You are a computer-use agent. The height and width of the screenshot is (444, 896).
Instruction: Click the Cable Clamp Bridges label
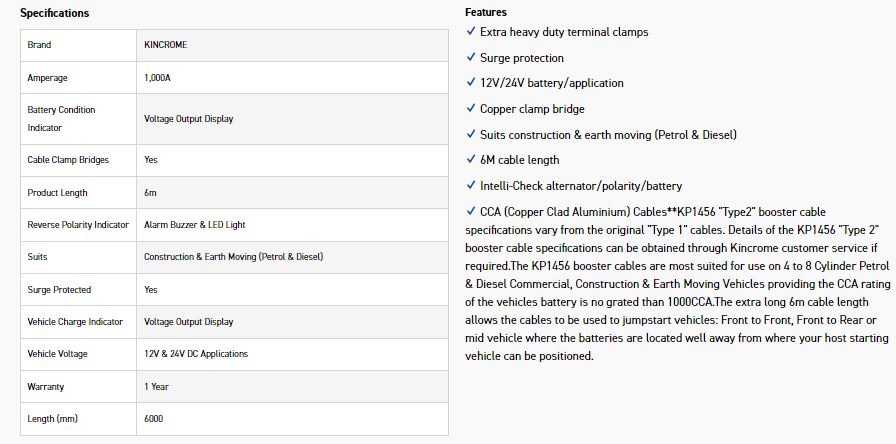pos(68,160)
